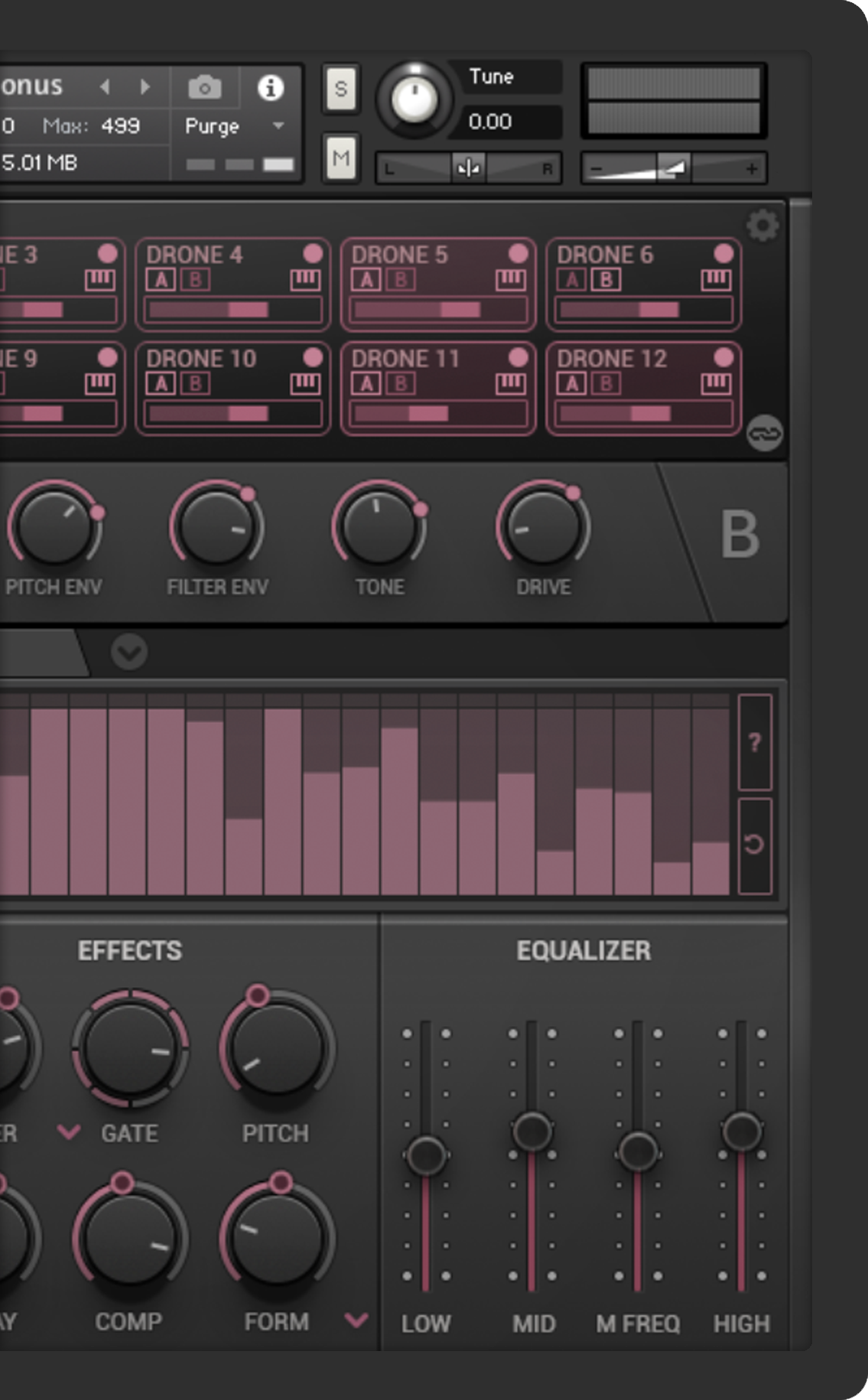Viewport: 868px width, 1400px height.
Task: Toggle Drone 5 power dot
Action: tap(518, 253)
